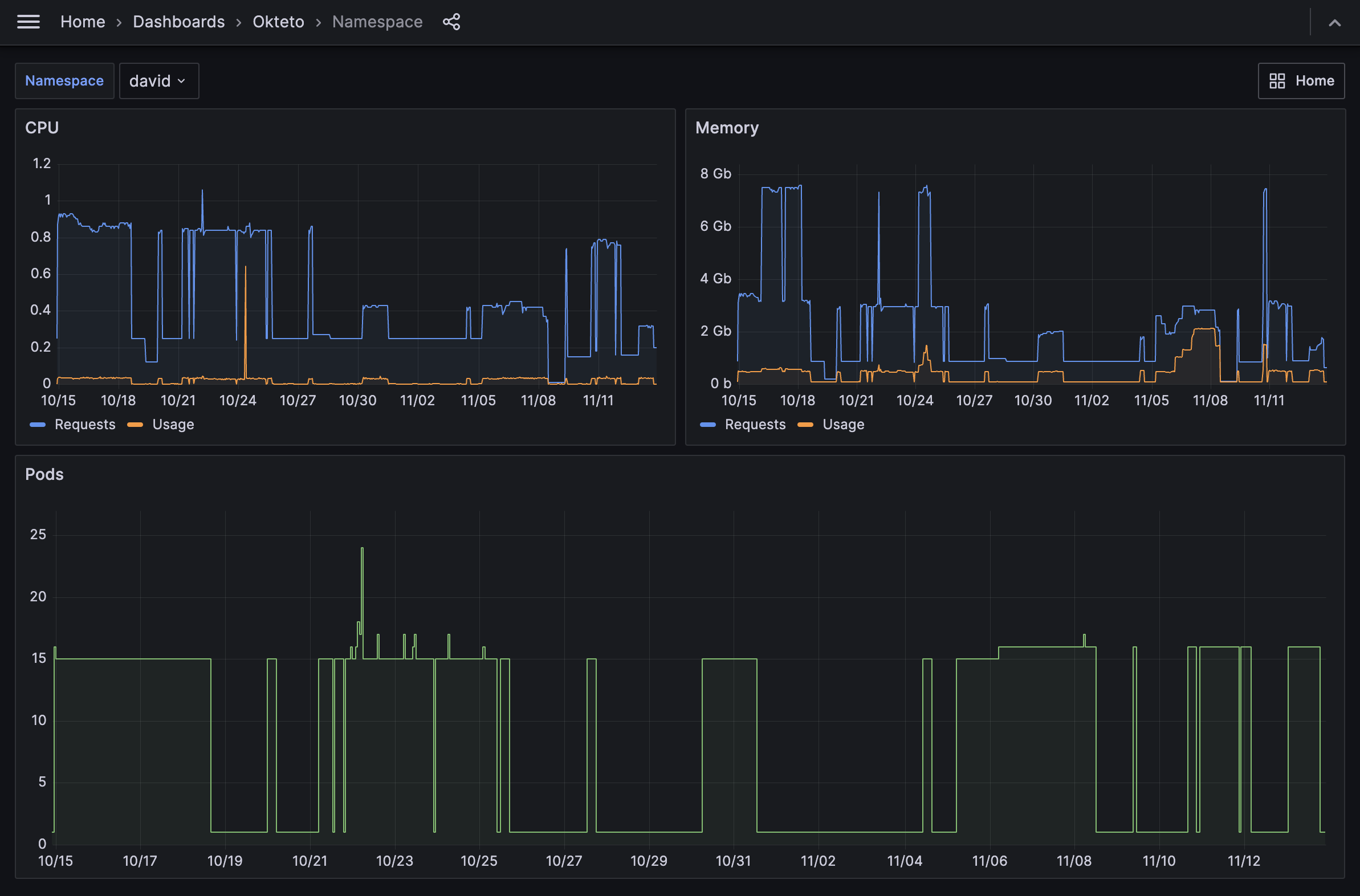Open Dashboards from the breadcrumb
Image resolution: width=1360 pixels, height=896 pixels.
pos(178,22)
